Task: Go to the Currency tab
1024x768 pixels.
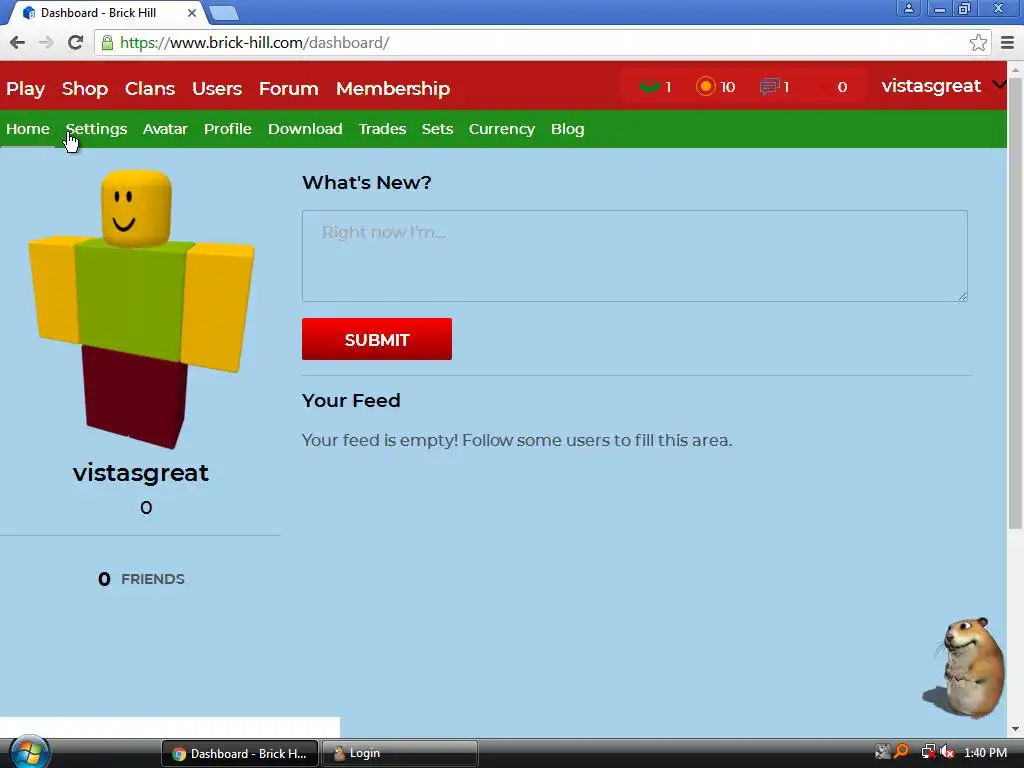Action: pyautogui.click(x=502, y=129)
